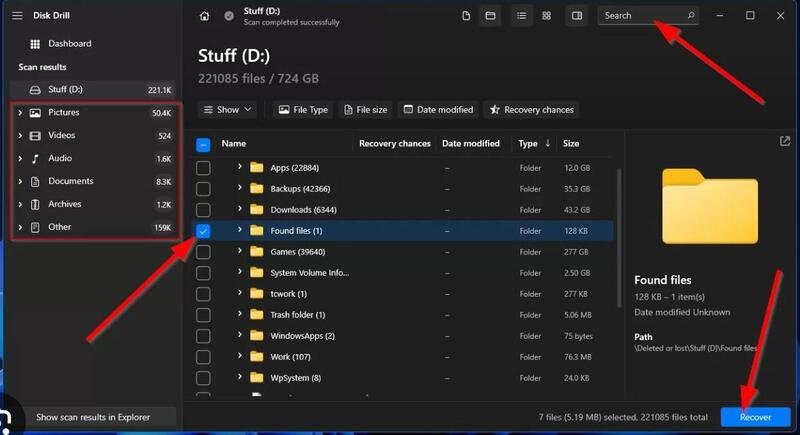
Task: Toggle the select-all checkbox in header
Action: (x=203, y=144)
